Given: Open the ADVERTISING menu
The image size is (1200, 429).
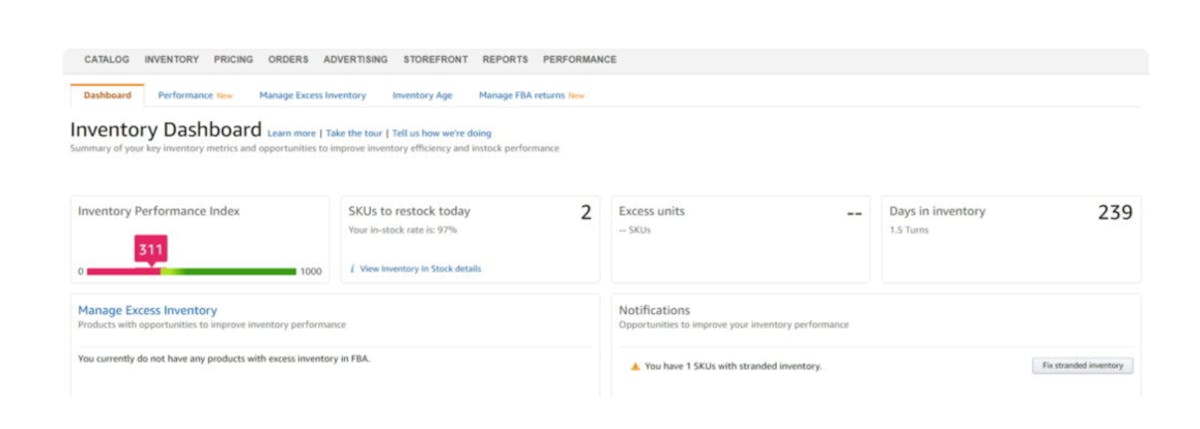Looking at the screenshot, I should (x=355, y=60).
